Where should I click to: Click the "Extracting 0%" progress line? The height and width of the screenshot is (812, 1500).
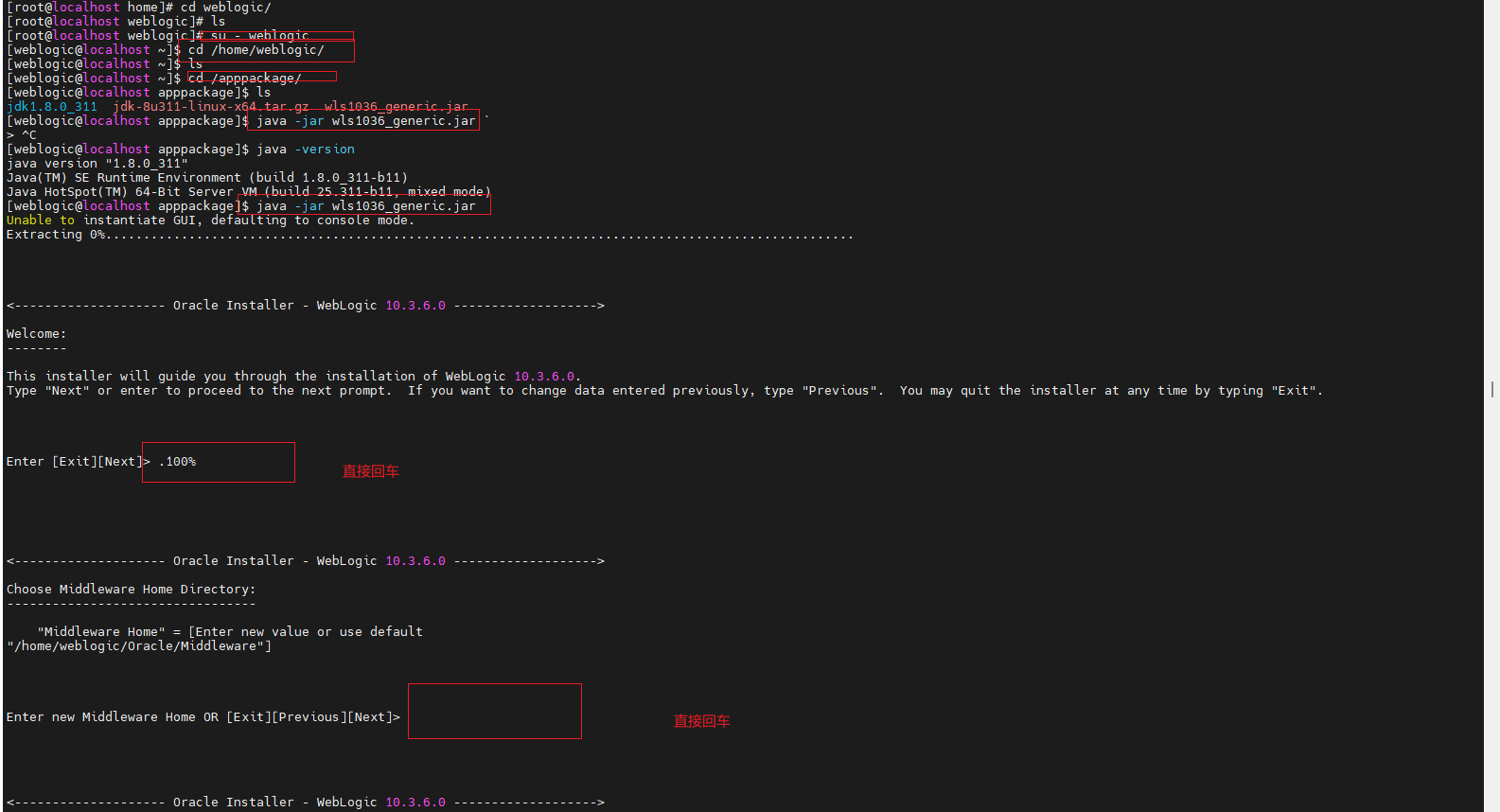pos(431,235)
